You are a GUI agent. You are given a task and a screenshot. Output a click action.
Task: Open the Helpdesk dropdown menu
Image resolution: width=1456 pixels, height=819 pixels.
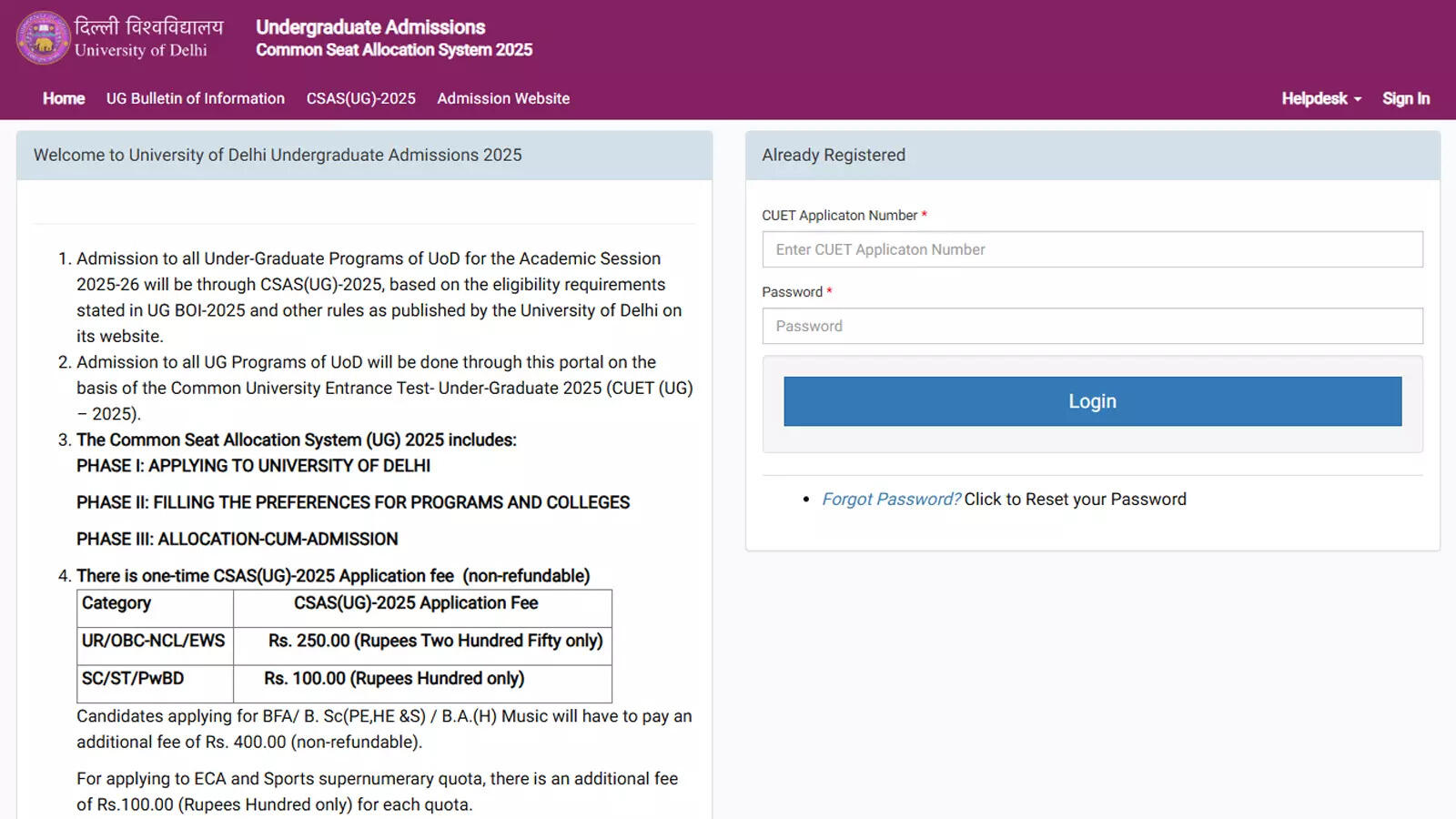click(x=1321, y=98)
